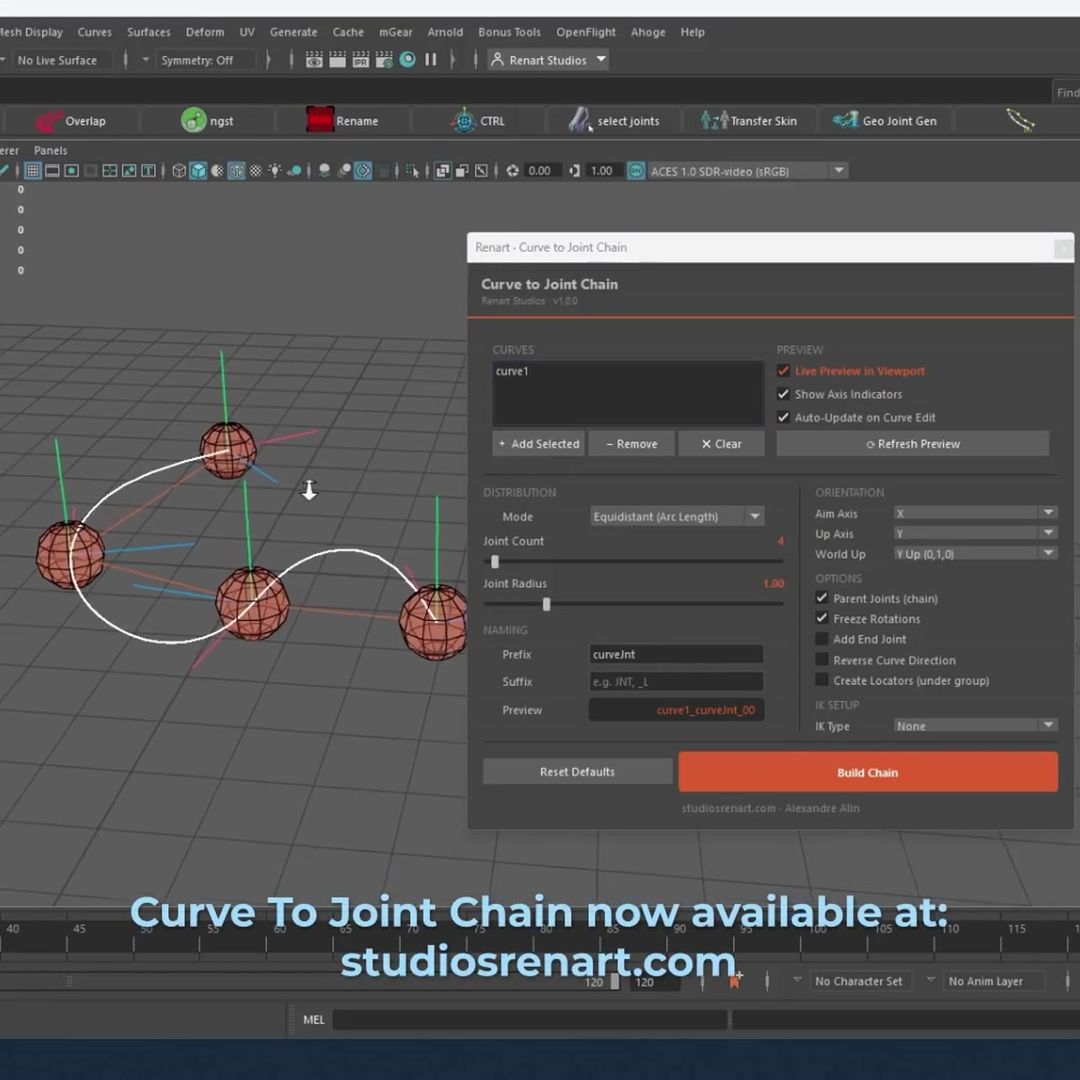
Task: Enable Add End Joint option
Action: [822, 639]
